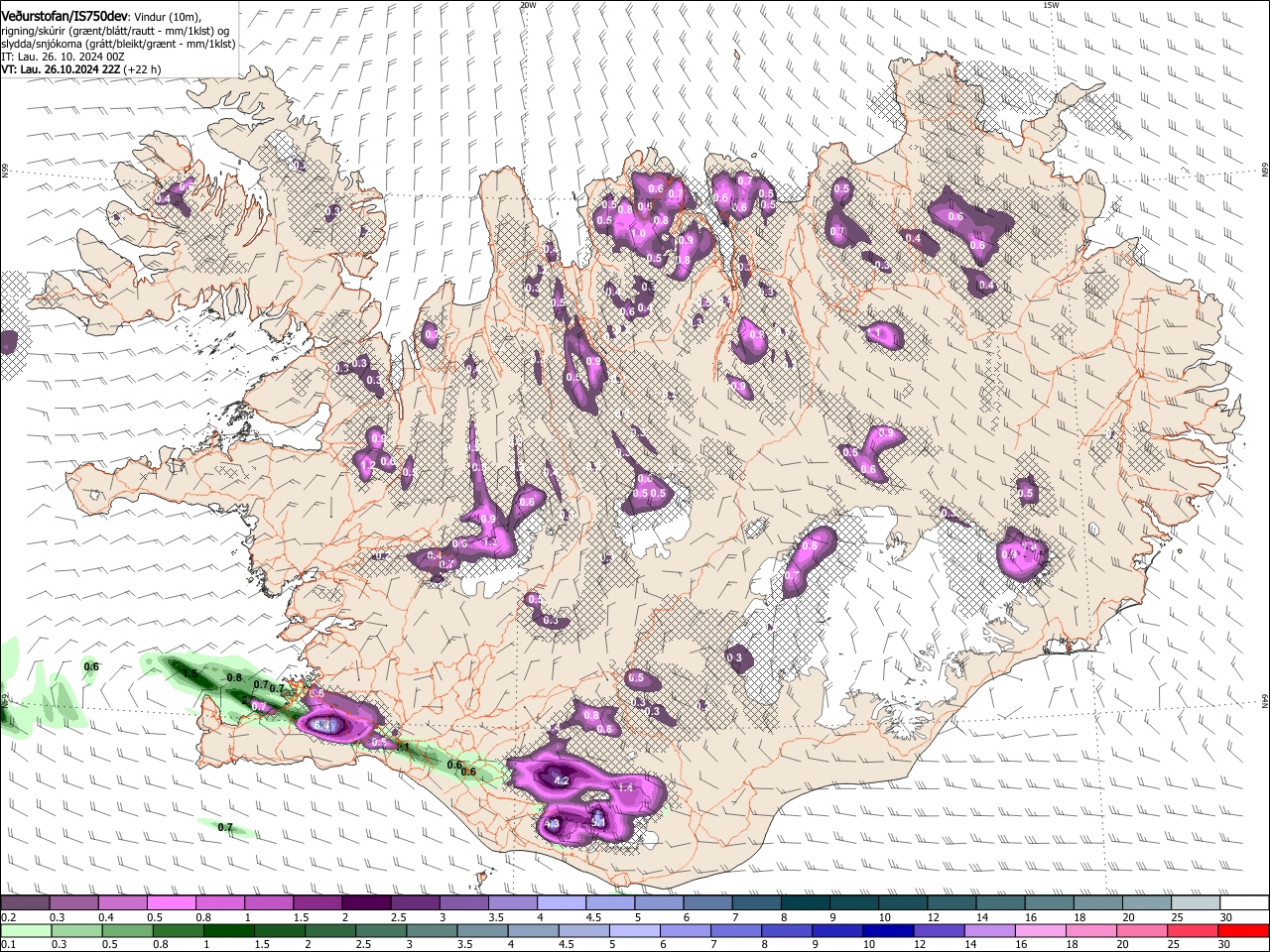The height and width of the screenshot is (952, 1270).
Task: Choose the navy blue 10 swatch in lower legend
Action: 887,931
